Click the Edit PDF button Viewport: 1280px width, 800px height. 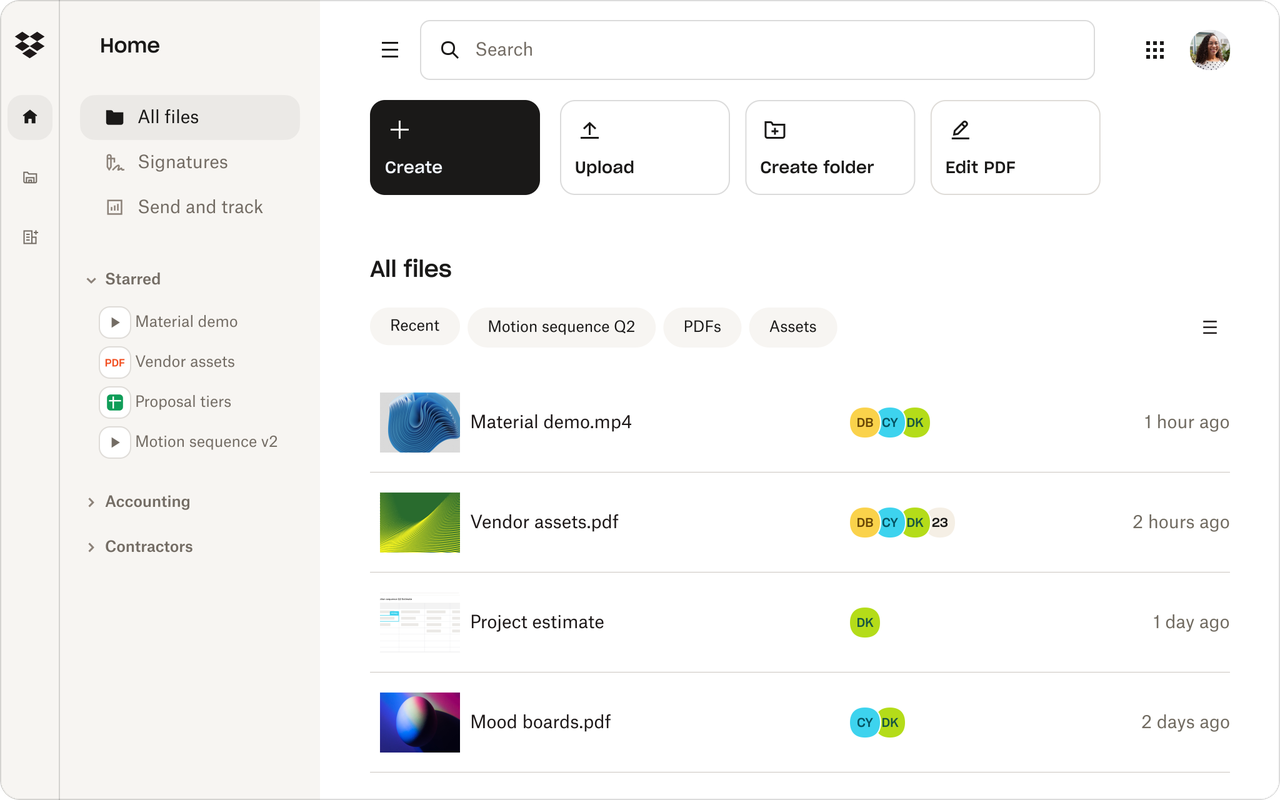[1014, 147]
